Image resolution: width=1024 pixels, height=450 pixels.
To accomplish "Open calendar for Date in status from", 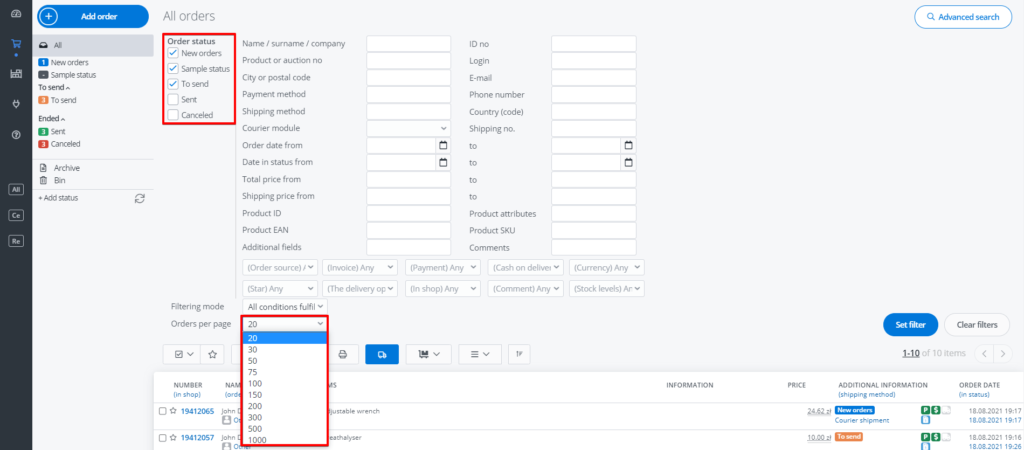I will (443, 162).
